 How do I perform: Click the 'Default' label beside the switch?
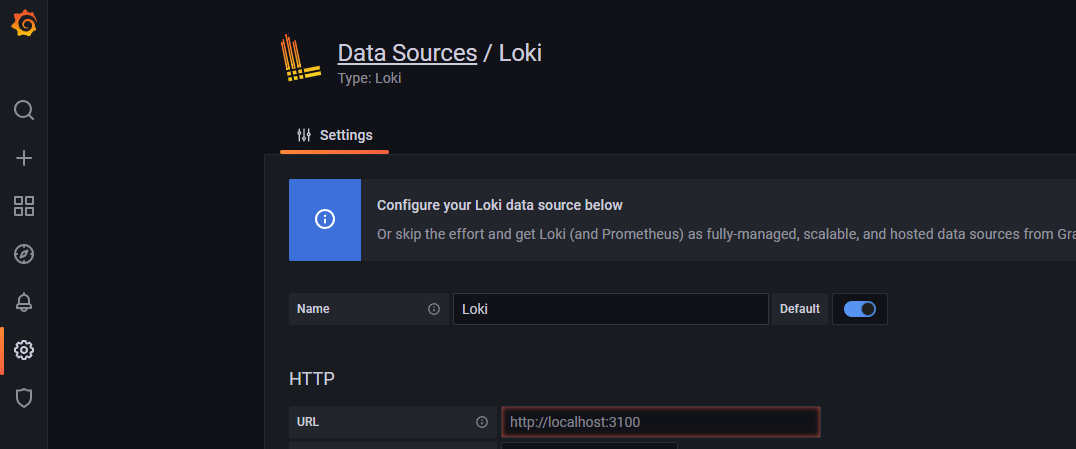click(800, 309)
